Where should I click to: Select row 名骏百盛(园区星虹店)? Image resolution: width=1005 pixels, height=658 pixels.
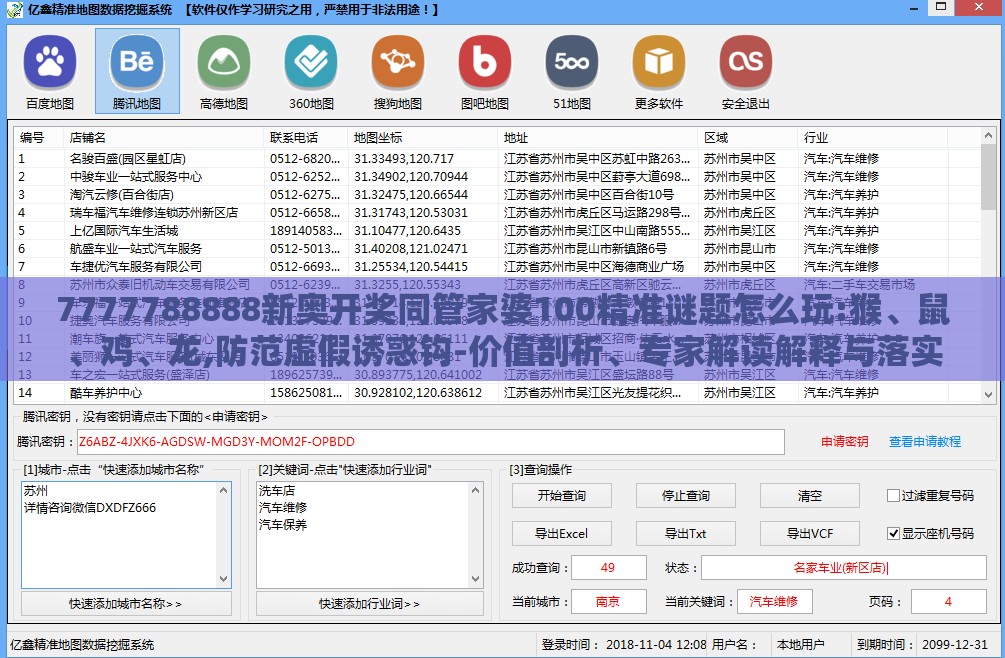pyautogui.click(x=497, y=158)
